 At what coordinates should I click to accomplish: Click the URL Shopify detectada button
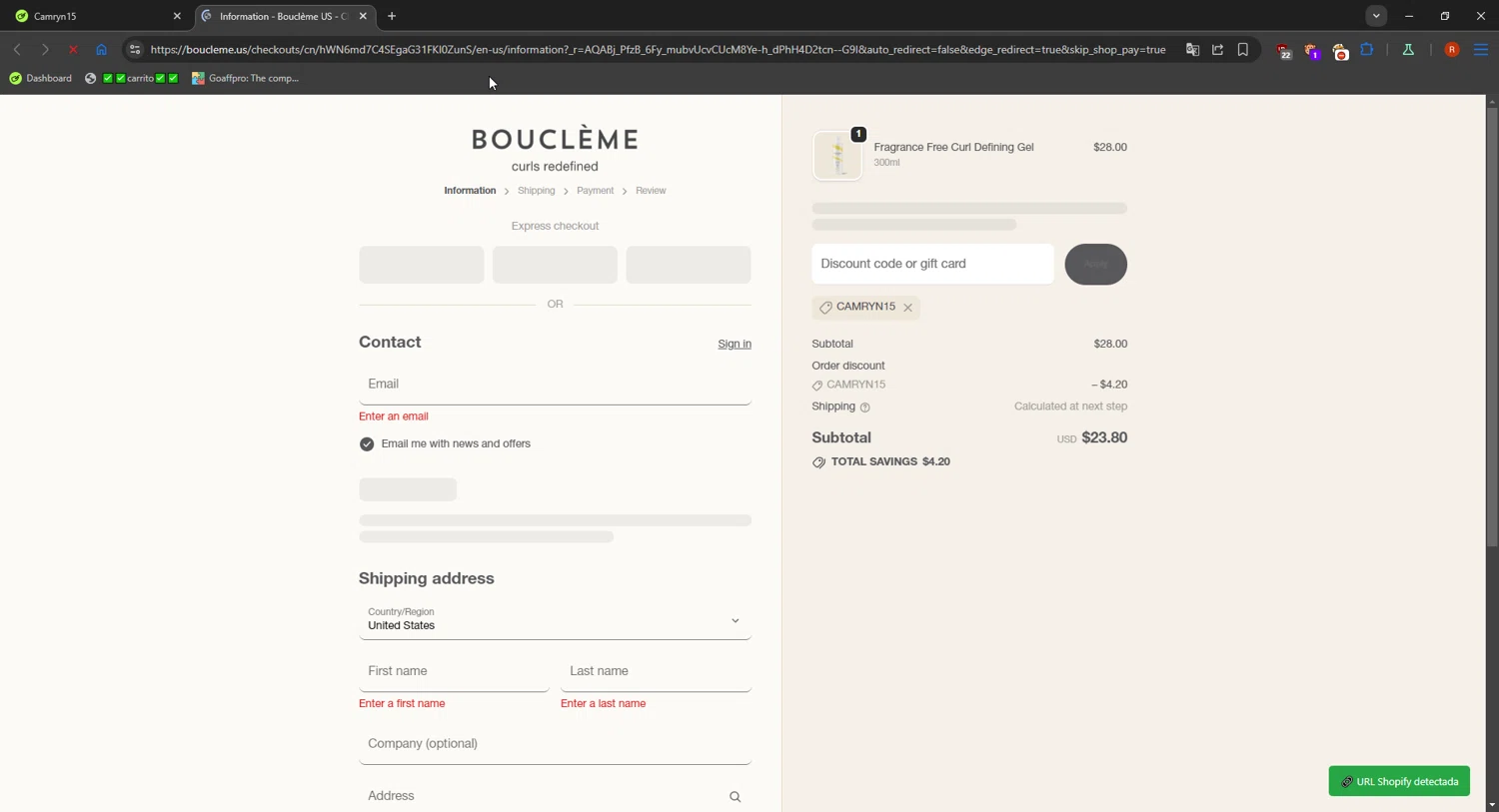1399,781
